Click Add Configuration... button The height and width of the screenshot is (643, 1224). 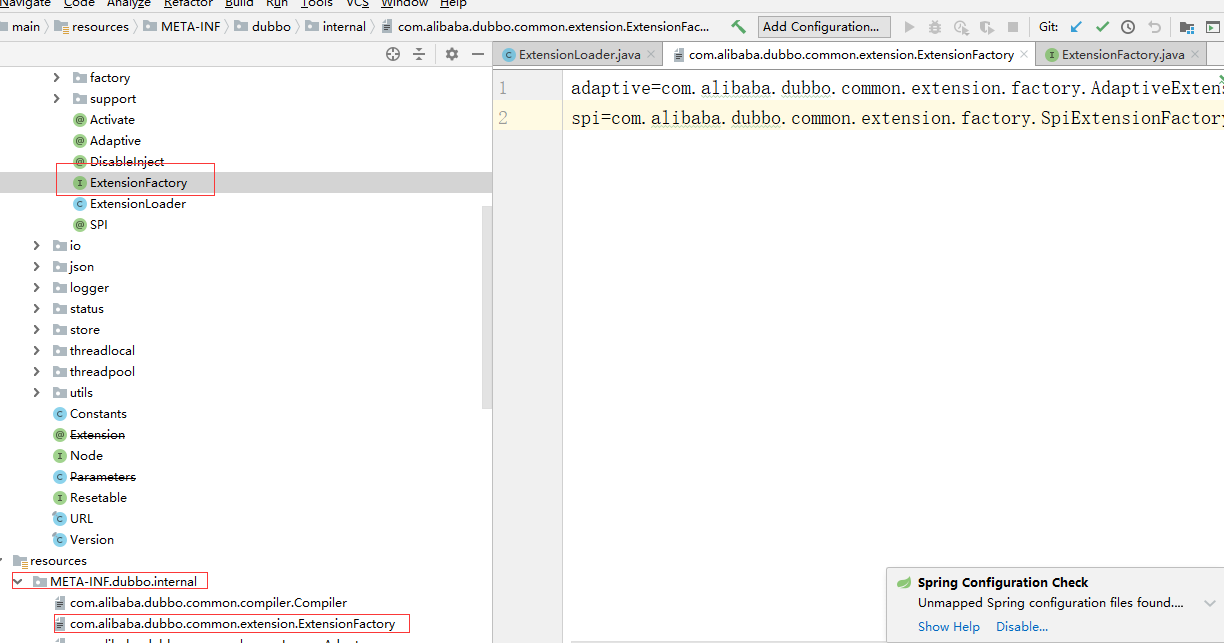[x=824, y=27]
